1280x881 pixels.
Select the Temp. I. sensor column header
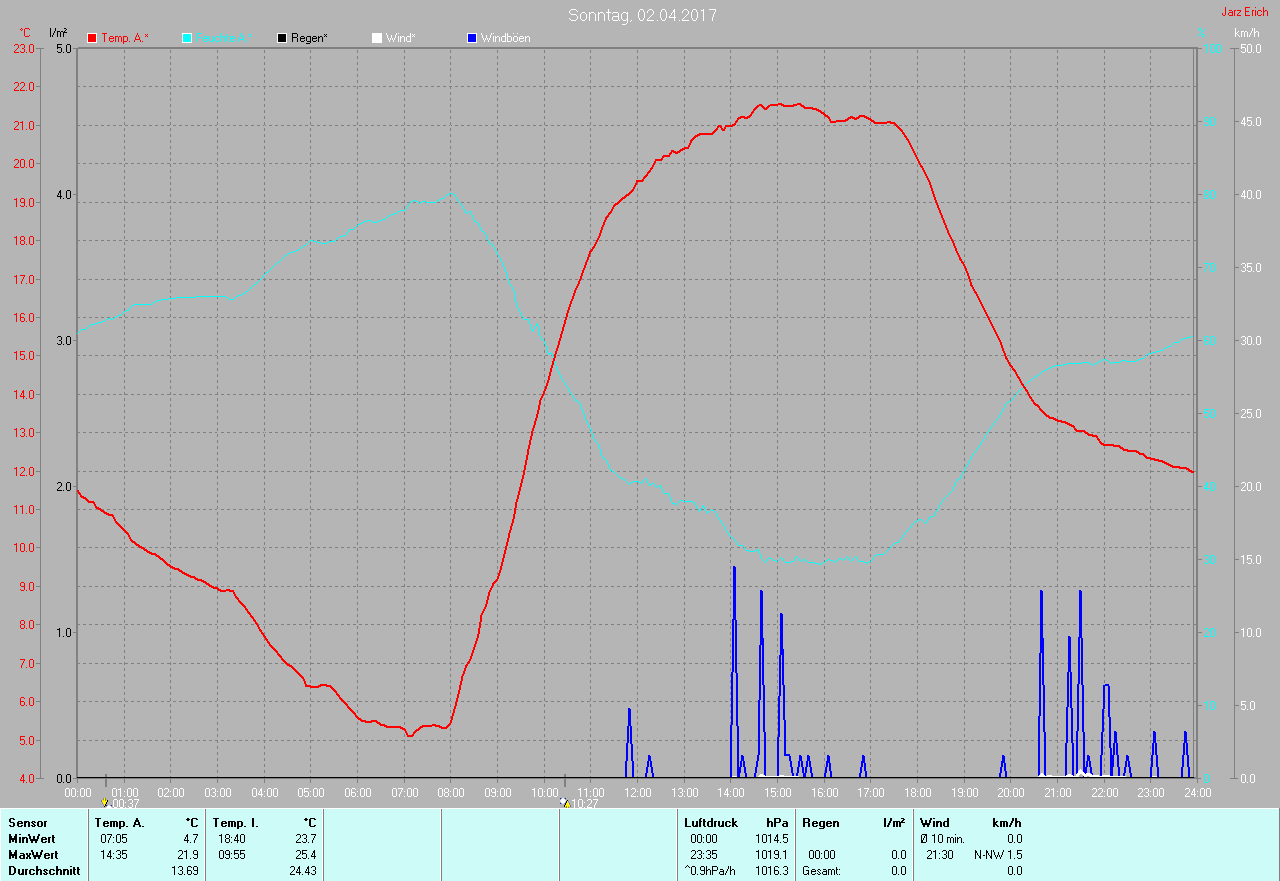pos(235,822)
